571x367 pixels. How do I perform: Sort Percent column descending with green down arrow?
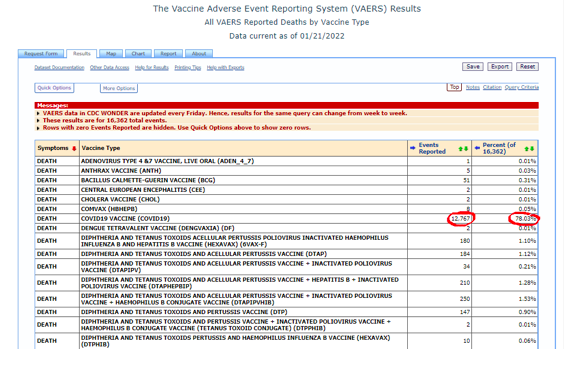pos(532,149)
